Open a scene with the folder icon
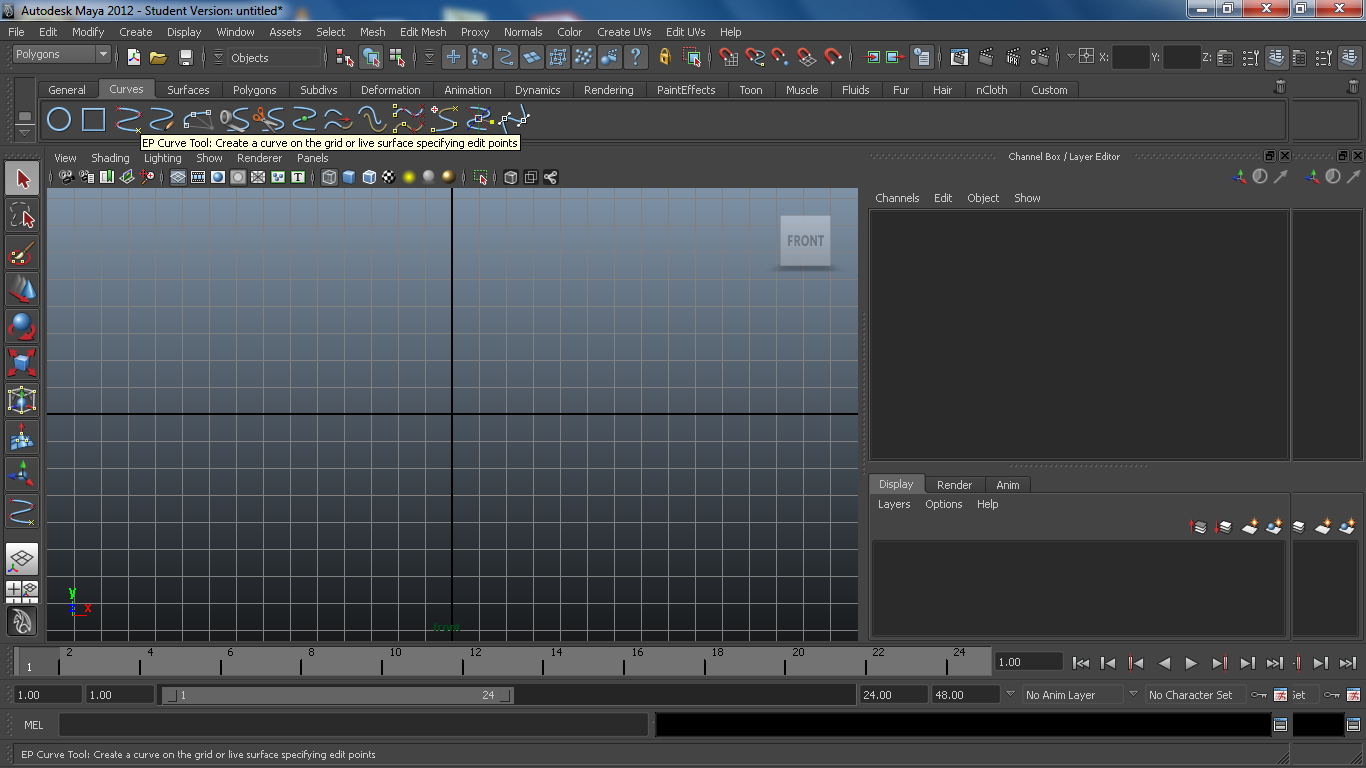 pos(159,57)
